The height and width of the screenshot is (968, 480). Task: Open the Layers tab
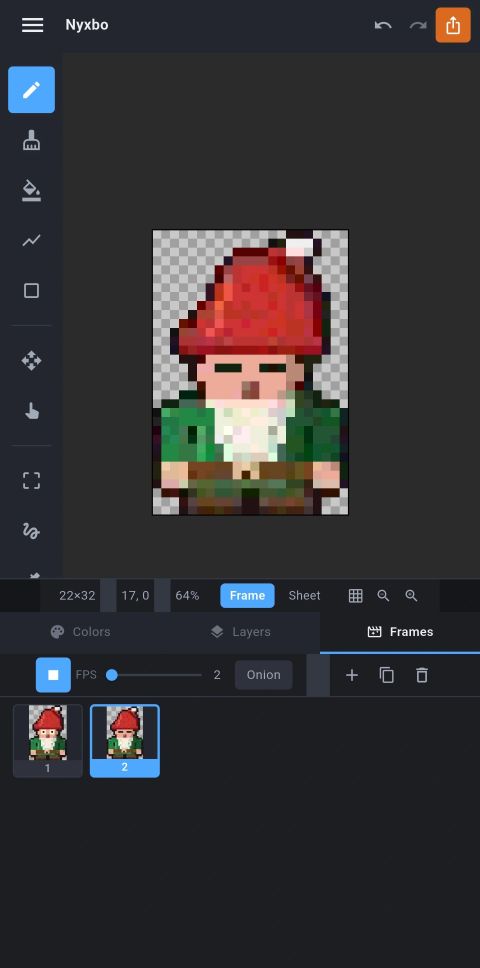(x=240, y=632)
